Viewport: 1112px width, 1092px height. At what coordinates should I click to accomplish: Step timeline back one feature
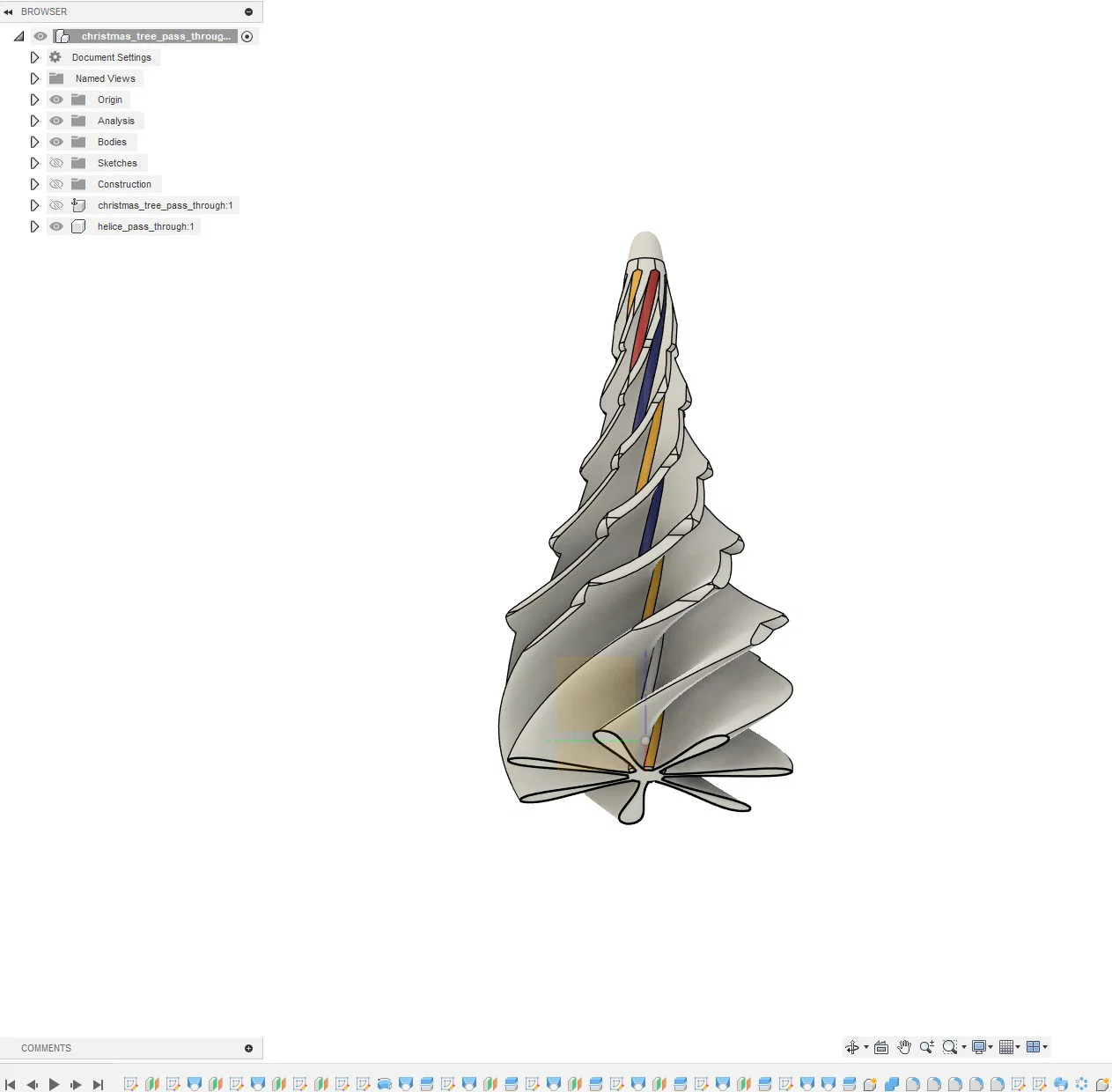(x=33, y=1085)
